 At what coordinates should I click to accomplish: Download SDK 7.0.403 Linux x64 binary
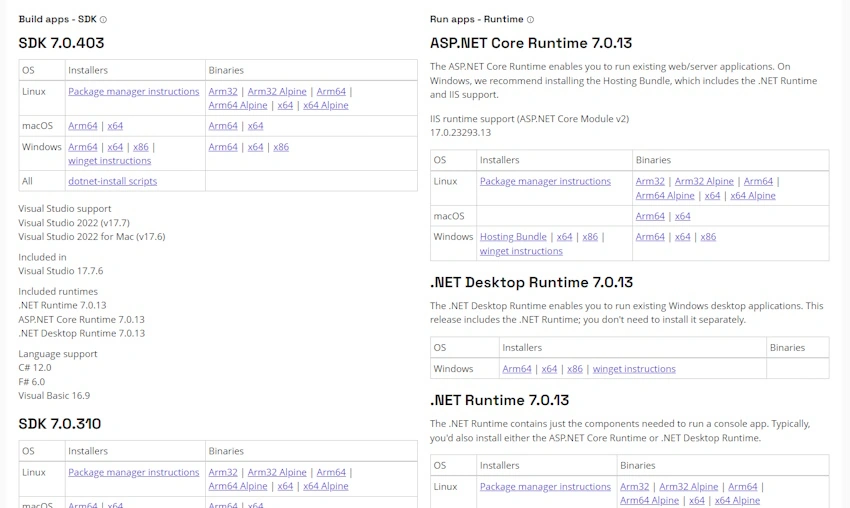point(285,105)
